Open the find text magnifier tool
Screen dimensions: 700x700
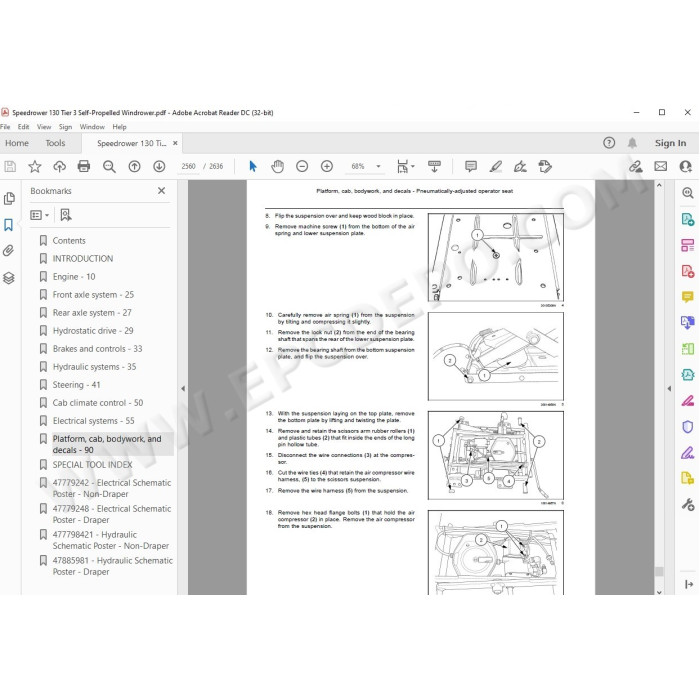tap(109, 167)
